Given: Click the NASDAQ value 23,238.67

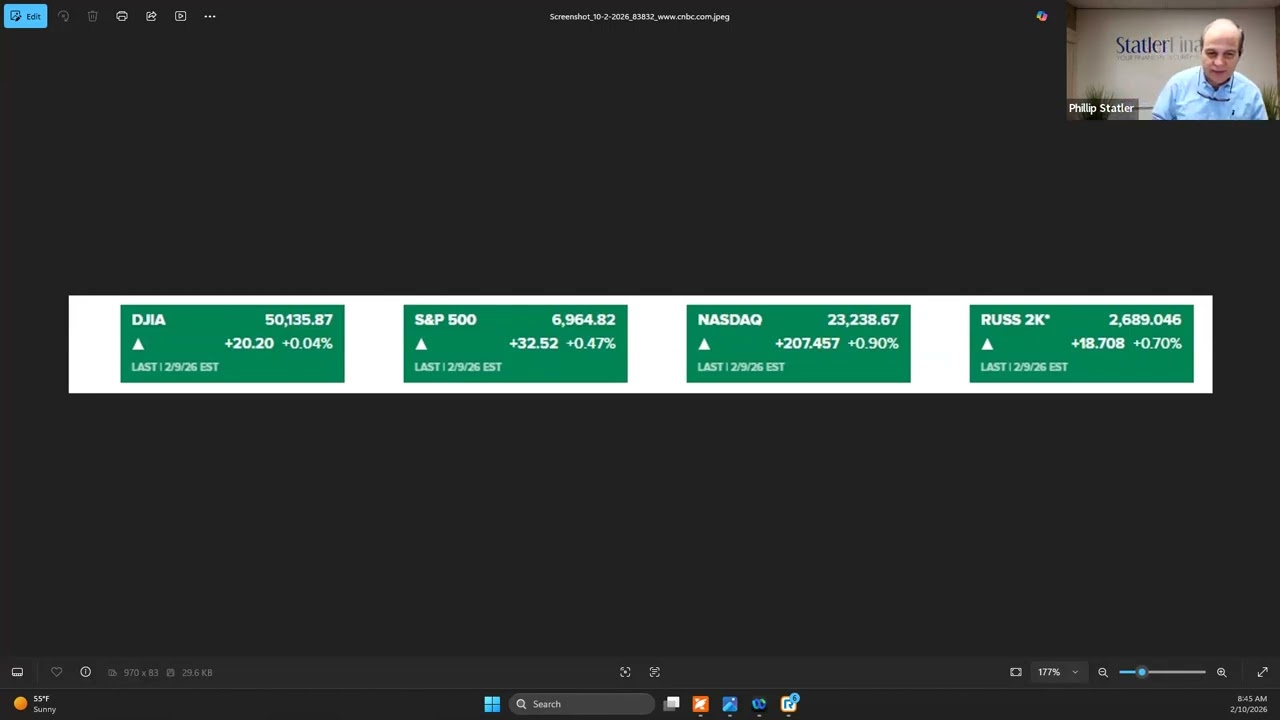Looking at the screenshot, I should [x=863, y=320].
